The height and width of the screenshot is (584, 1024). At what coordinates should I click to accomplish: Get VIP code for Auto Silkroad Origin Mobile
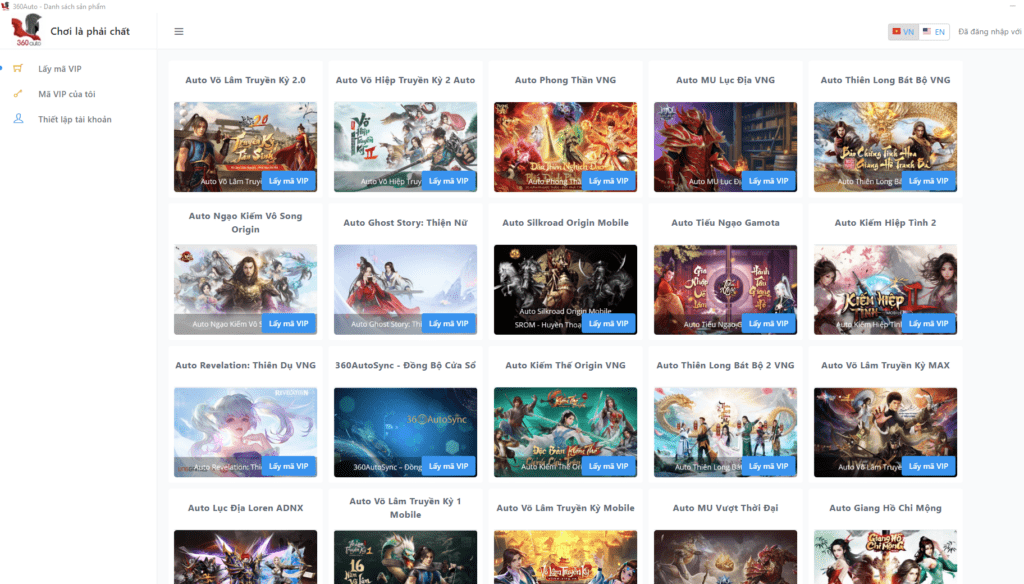click(609, 324)
